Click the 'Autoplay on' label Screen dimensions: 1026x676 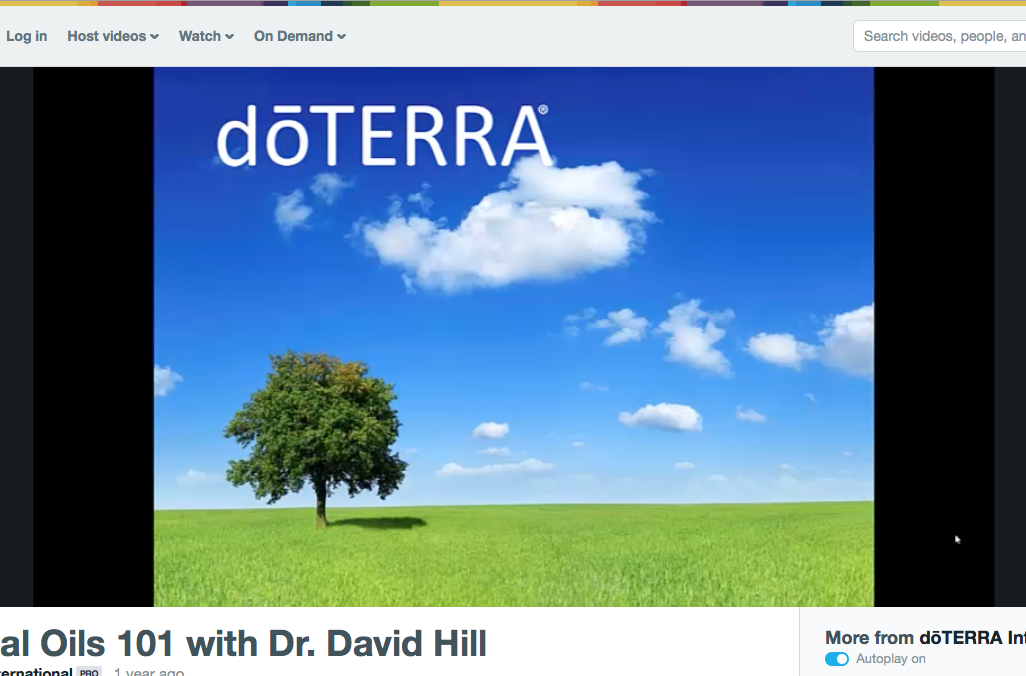891,659
